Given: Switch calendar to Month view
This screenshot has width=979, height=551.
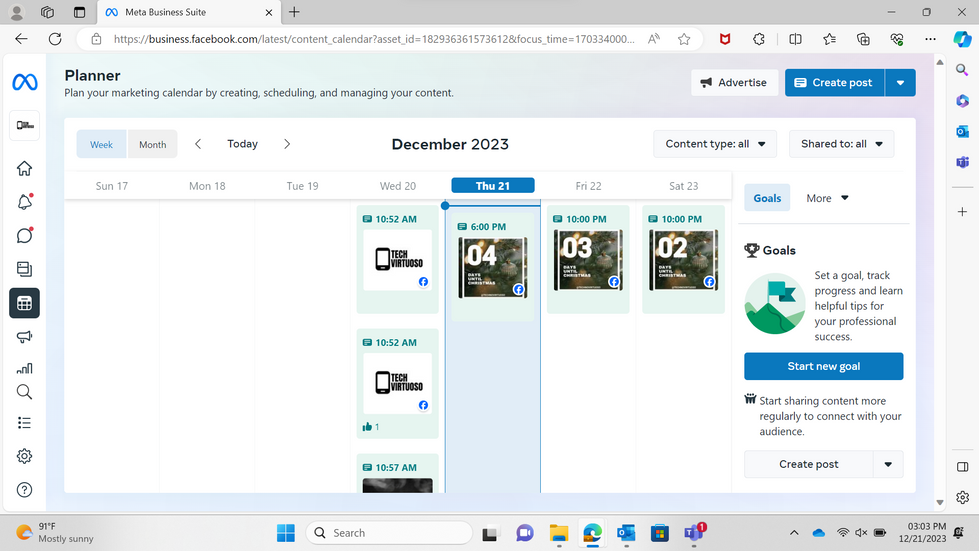Looking at the screenshot, I should (152, 144).
